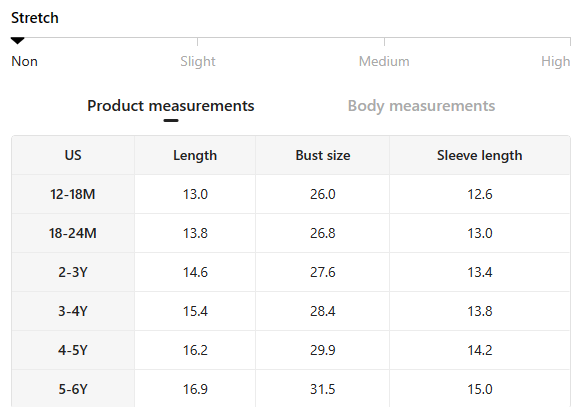Click sleeve length value 13.4

[480, 272]
